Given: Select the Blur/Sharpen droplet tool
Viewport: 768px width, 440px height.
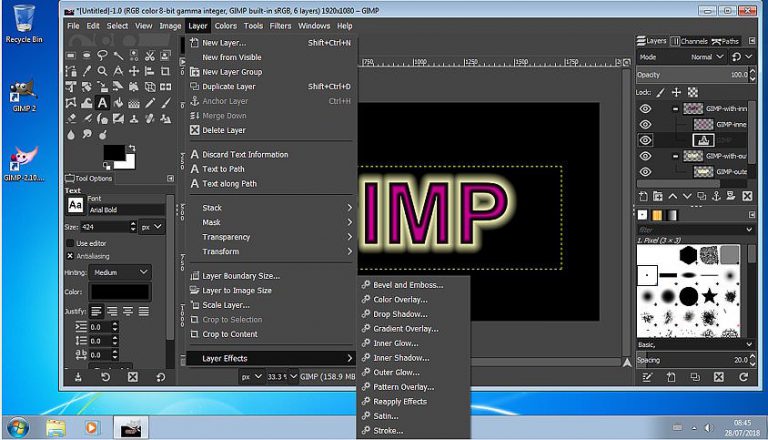Looking at the screenshot, I should (71, 134).
